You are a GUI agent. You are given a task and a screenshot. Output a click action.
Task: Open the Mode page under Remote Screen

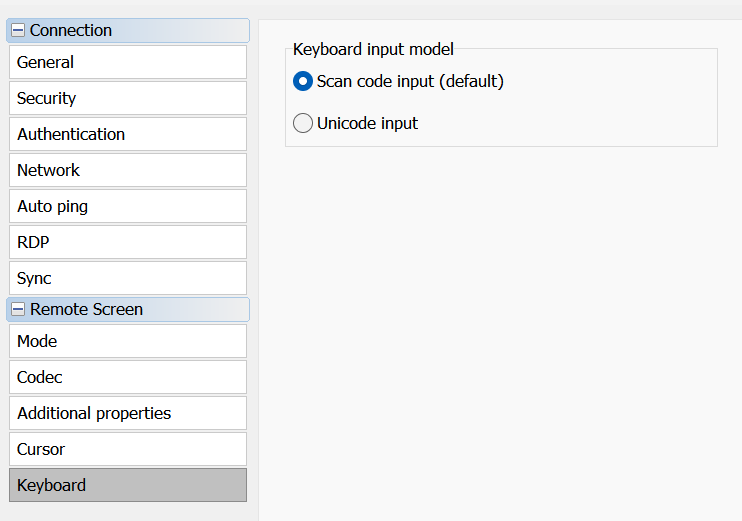127,341
